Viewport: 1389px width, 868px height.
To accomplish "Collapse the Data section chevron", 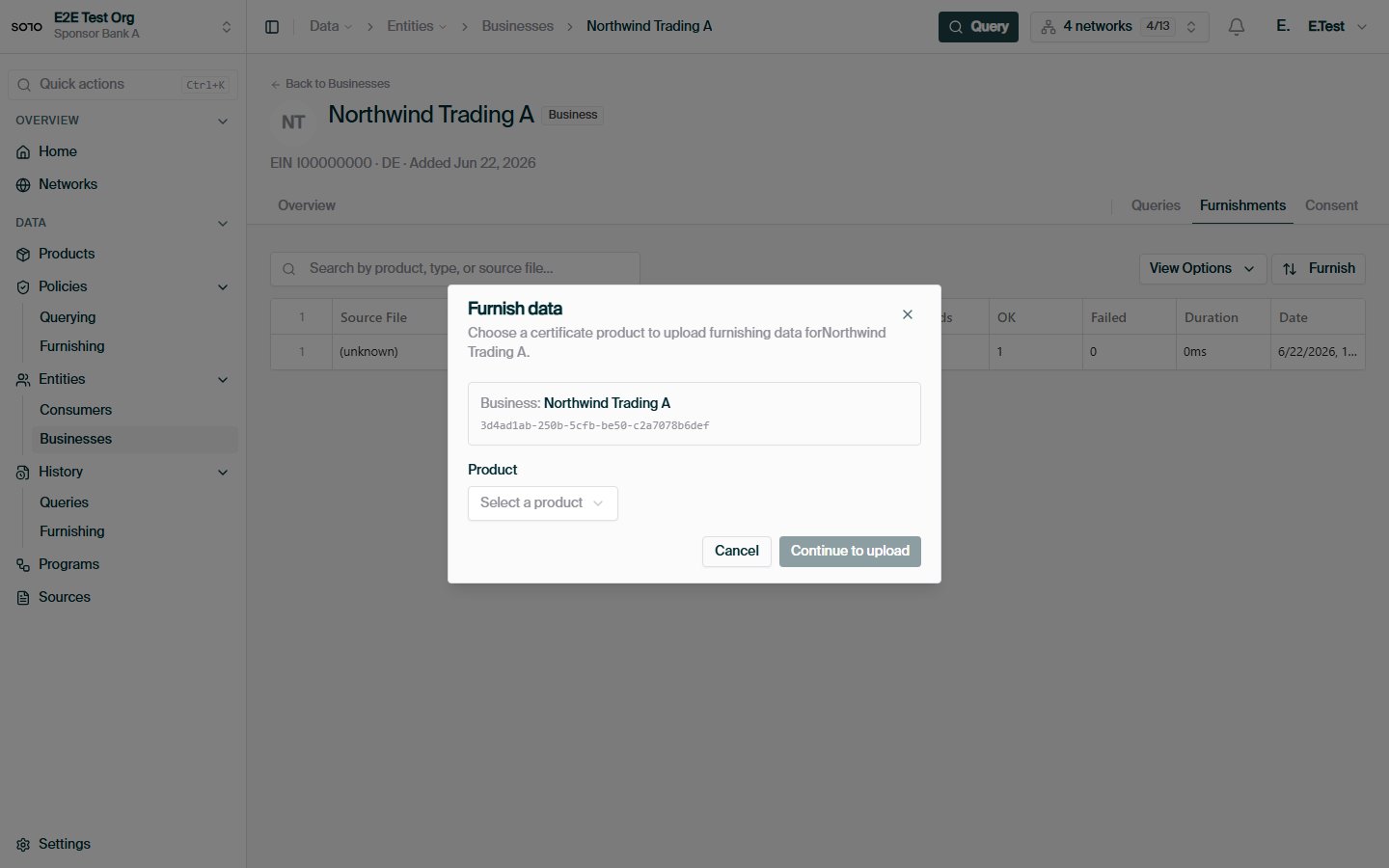I will tap(223, 224).
